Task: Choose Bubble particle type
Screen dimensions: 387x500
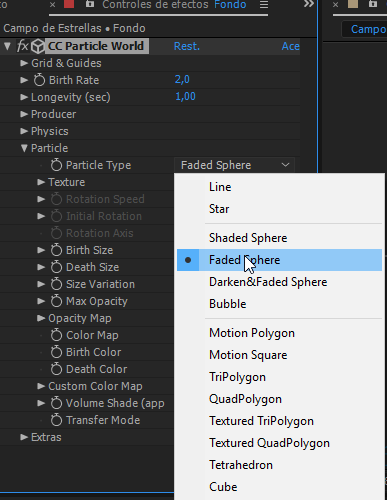Action: pos(279,304)
